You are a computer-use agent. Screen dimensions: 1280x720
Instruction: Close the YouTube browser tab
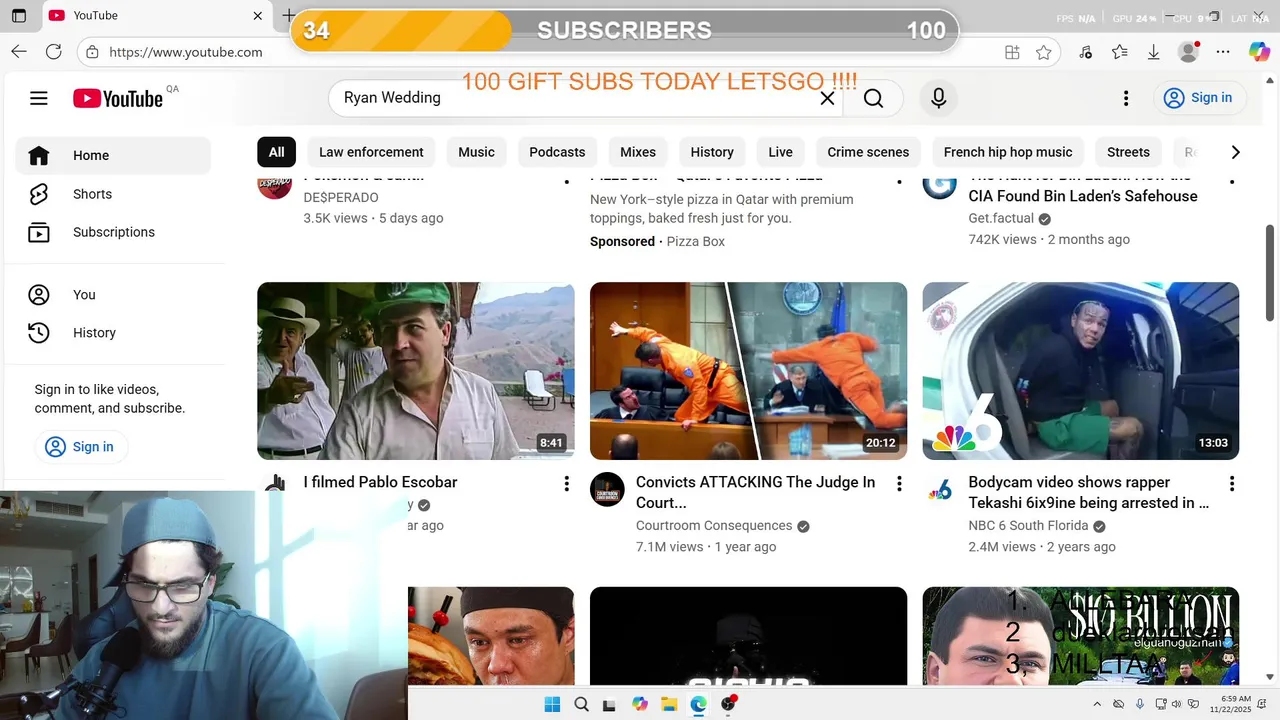coord(258,16)
